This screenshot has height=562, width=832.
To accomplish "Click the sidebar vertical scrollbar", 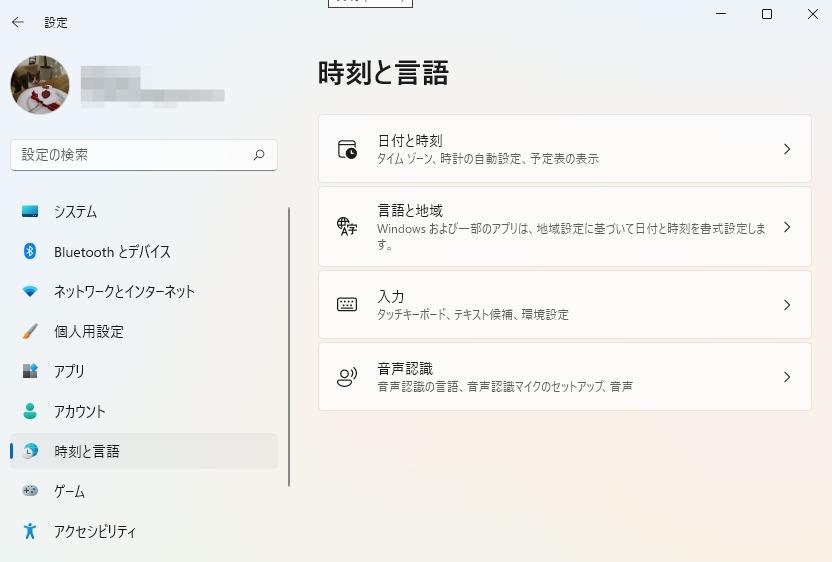I will (289, 347).
